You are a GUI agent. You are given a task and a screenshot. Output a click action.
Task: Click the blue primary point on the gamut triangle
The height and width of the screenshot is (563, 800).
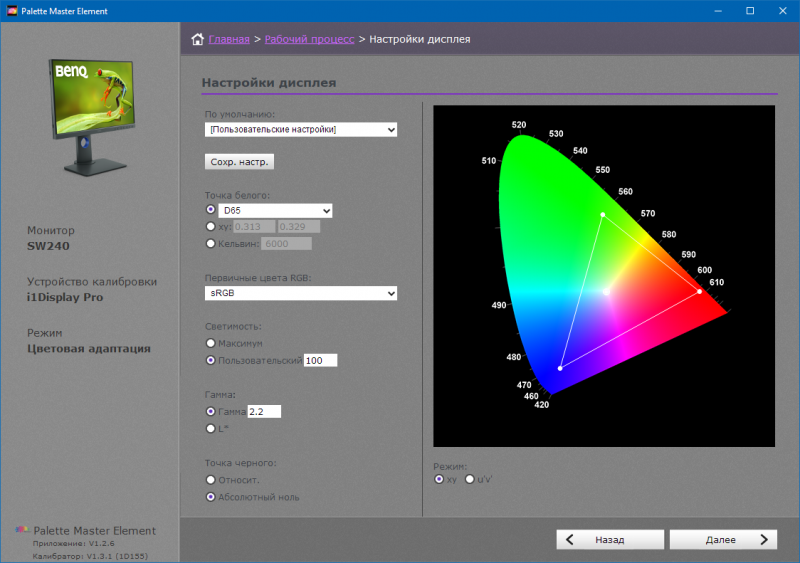[x=560, y=368]
